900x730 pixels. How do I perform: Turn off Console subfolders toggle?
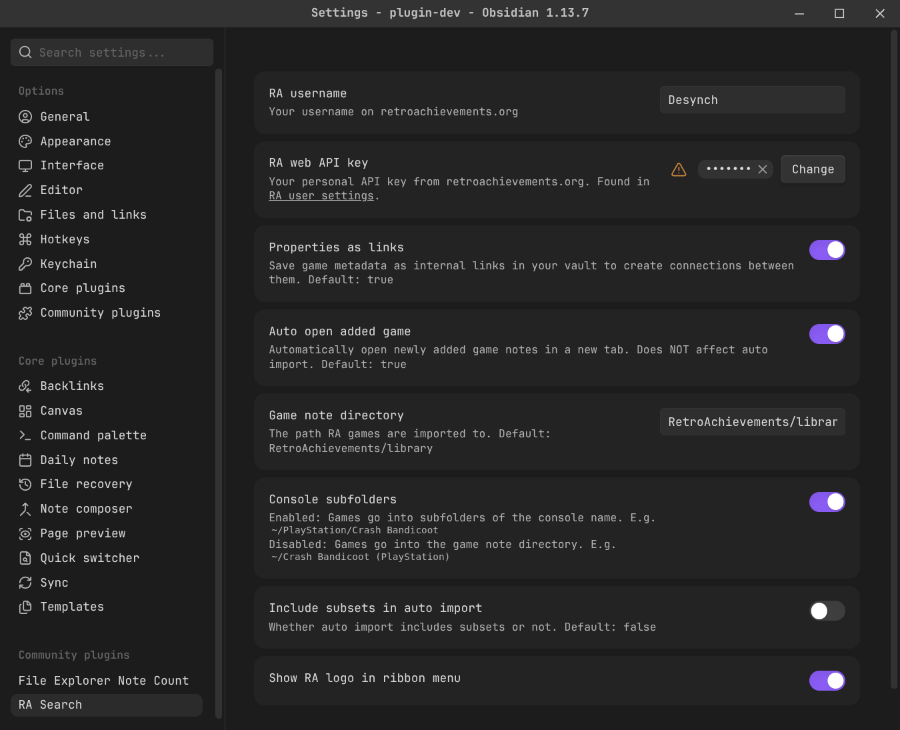[x=827, y=502]
